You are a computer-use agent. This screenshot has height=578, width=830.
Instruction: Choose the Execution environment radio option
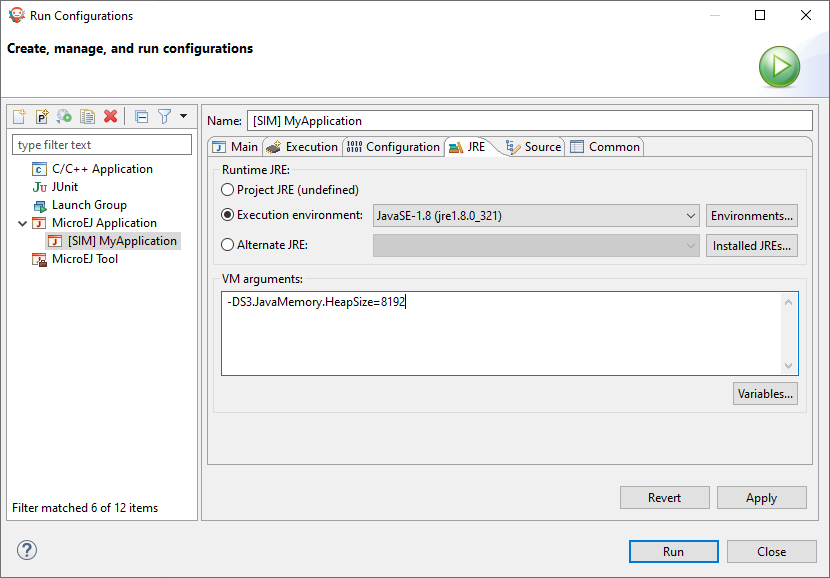[228, 215]
